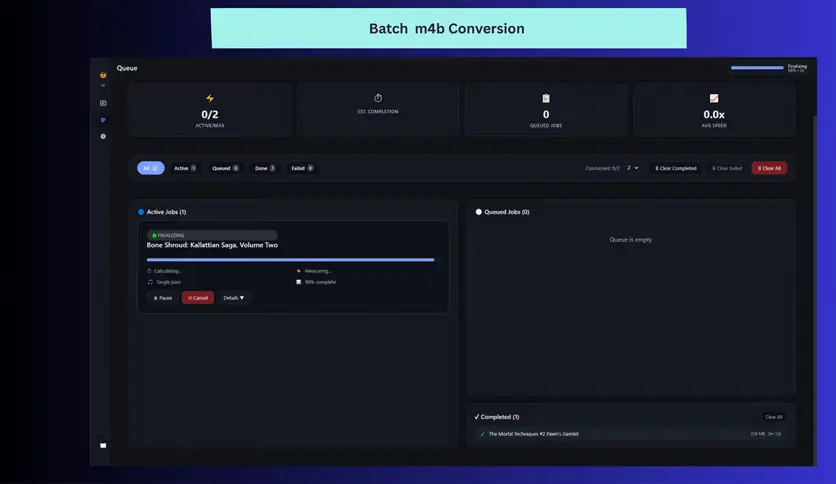Select the All filter pill
Viewport: 836px width, 484px height.
pos(151,168)
